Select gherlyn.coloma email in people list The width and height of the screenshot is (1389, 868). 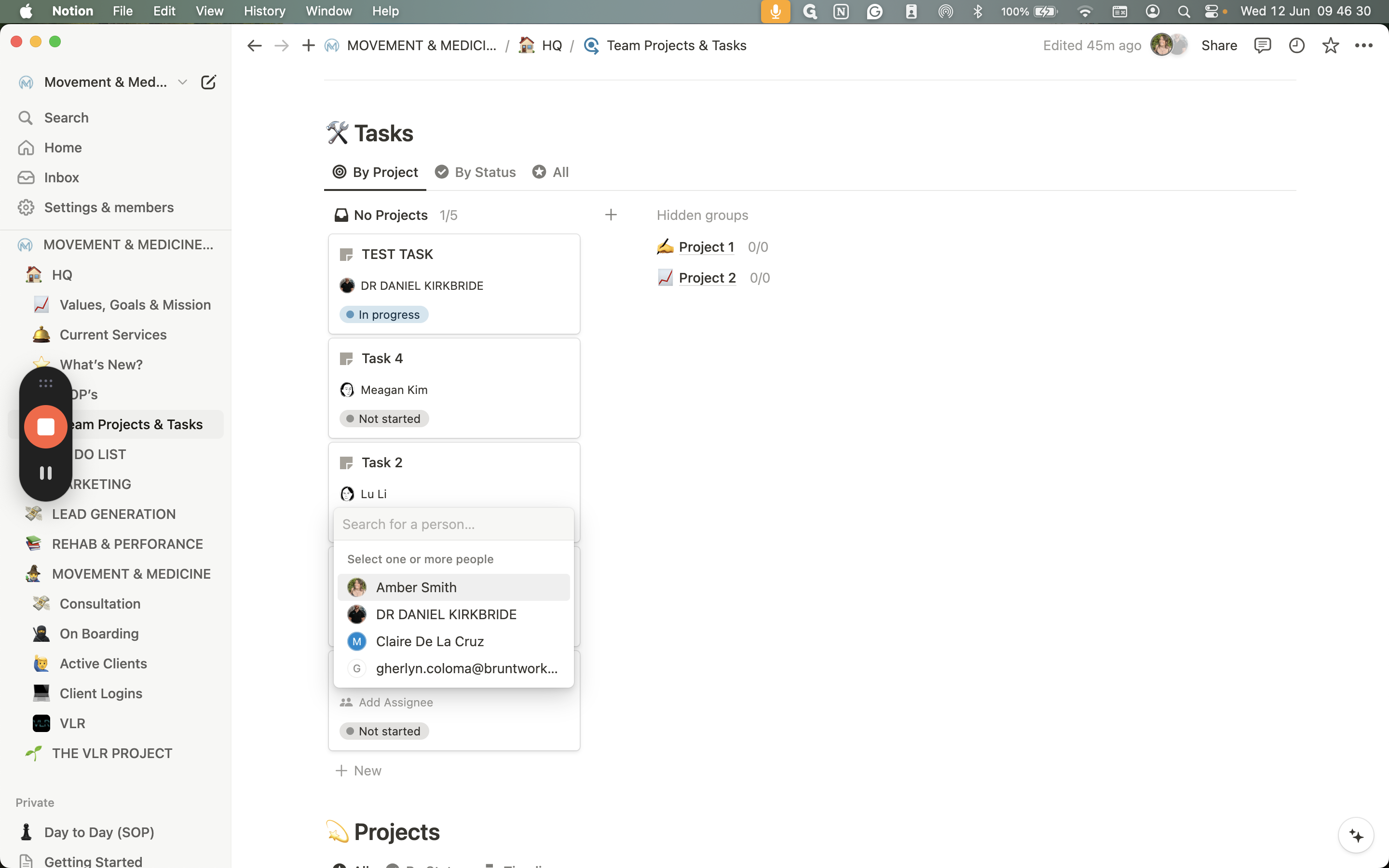(x=453, y=668)
